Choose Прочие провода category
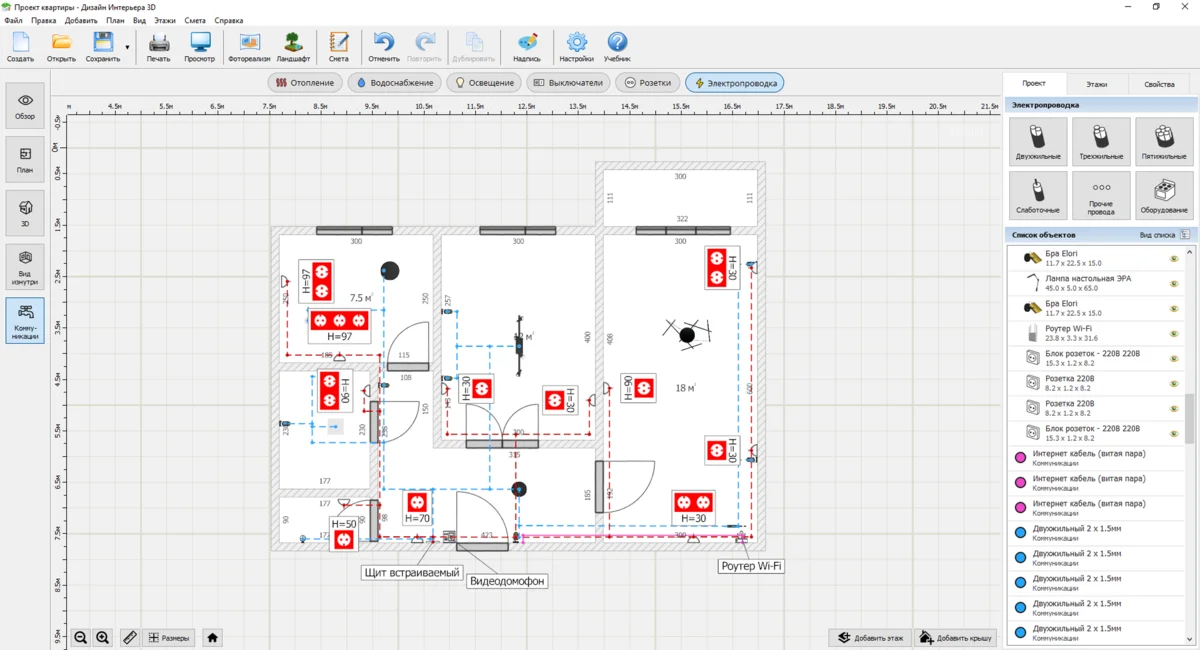This screenshot has height=650, width=1200. 1101,195
